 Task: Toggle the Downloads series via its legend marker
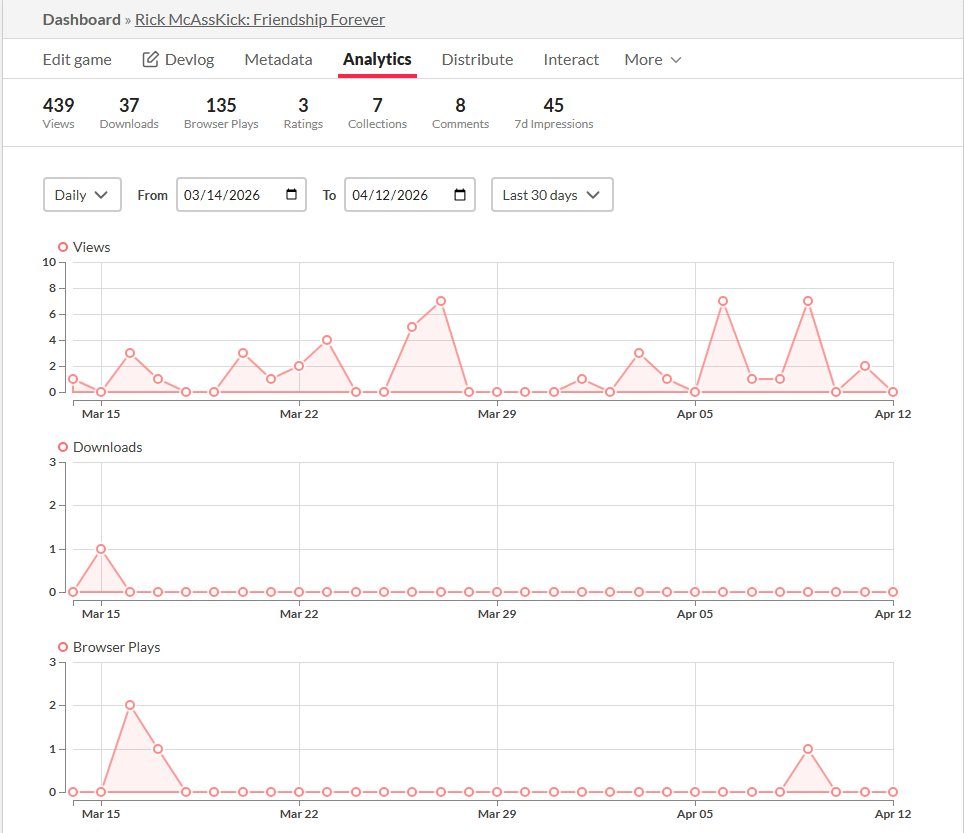click(x=63, y=447)
